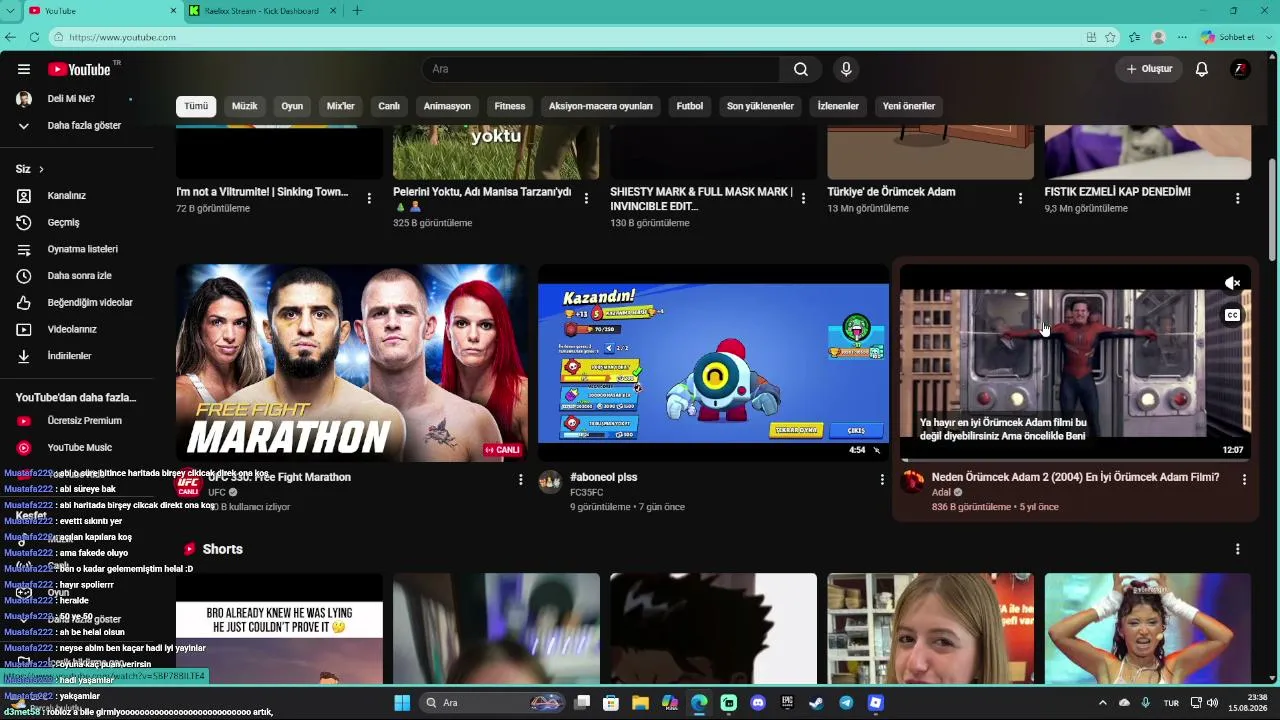Open the BRO ALREADY KNEW short thumbnail
The height and width of the screenshot is (720, 1280).
coord(279,628)
